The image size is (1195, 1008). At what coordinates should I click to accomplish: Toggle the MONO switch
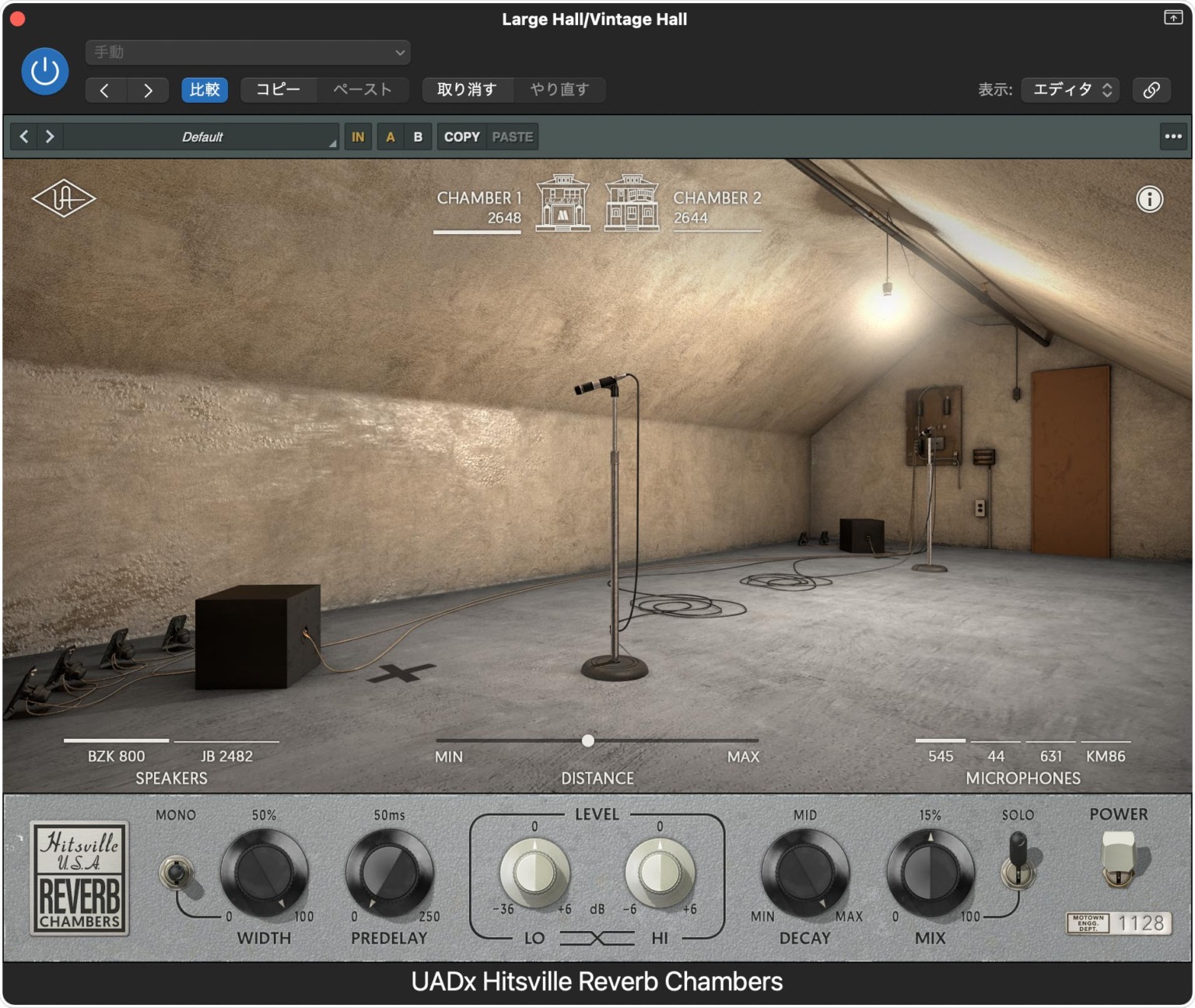177,873
